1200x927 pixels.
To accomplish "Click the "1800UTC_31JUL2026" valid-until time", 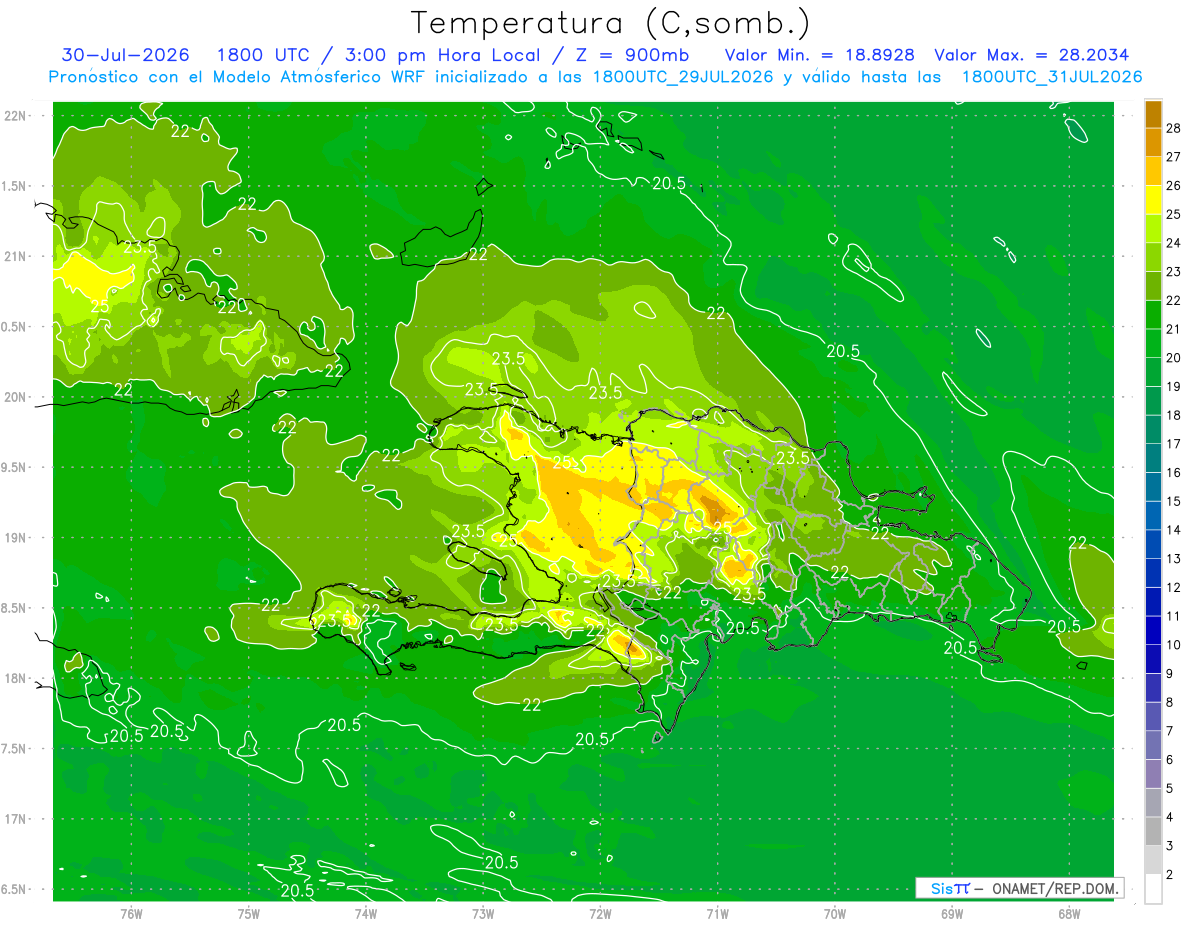I will pos(1052,77).
